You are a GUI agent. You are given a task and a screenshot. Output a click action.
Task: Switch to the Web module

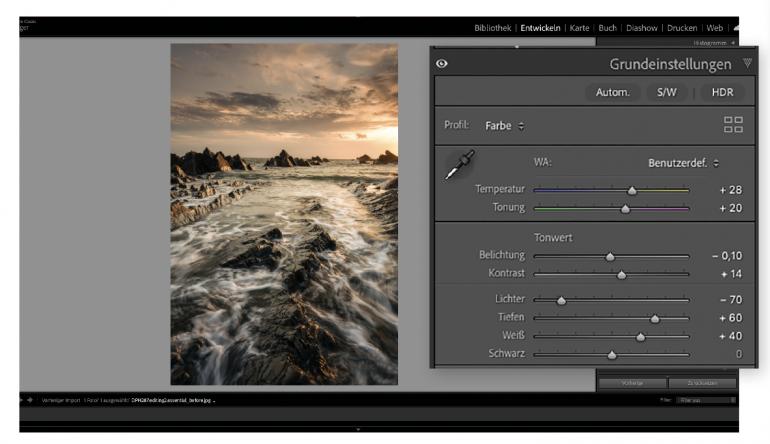point(715,28)
